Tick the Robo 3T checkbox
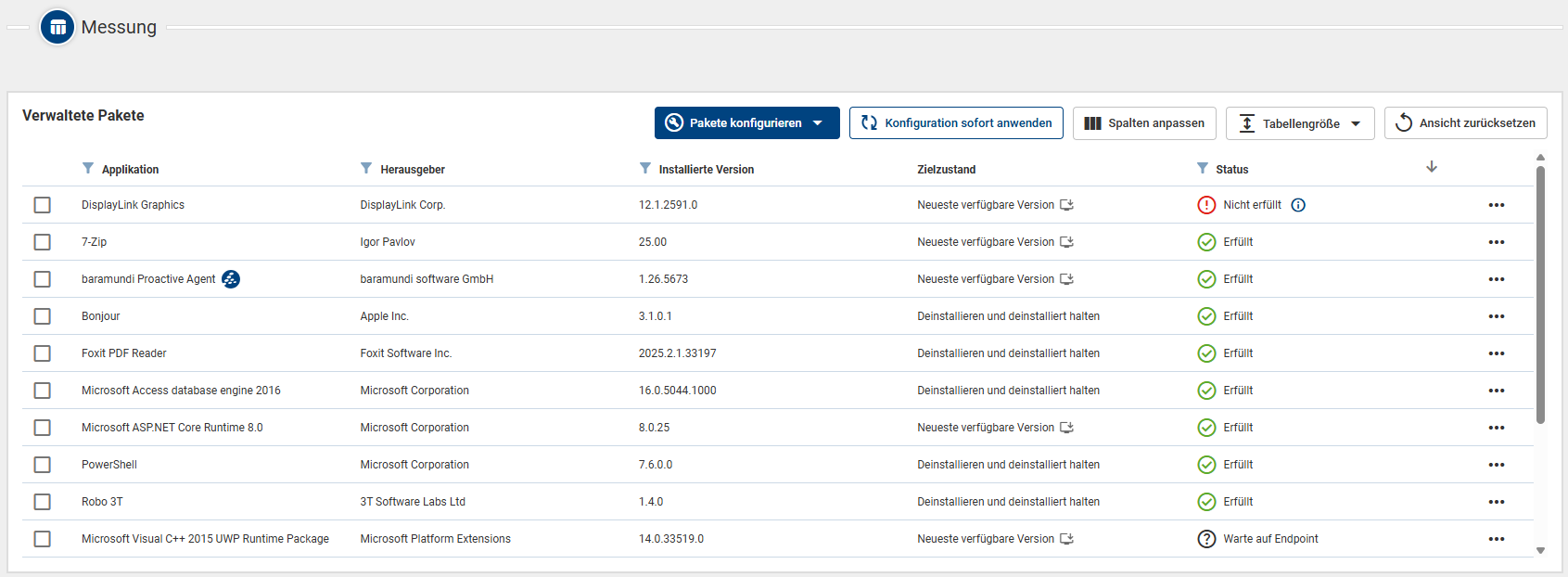The width and height of the screenshot is (1568, 577). (43, 502)
